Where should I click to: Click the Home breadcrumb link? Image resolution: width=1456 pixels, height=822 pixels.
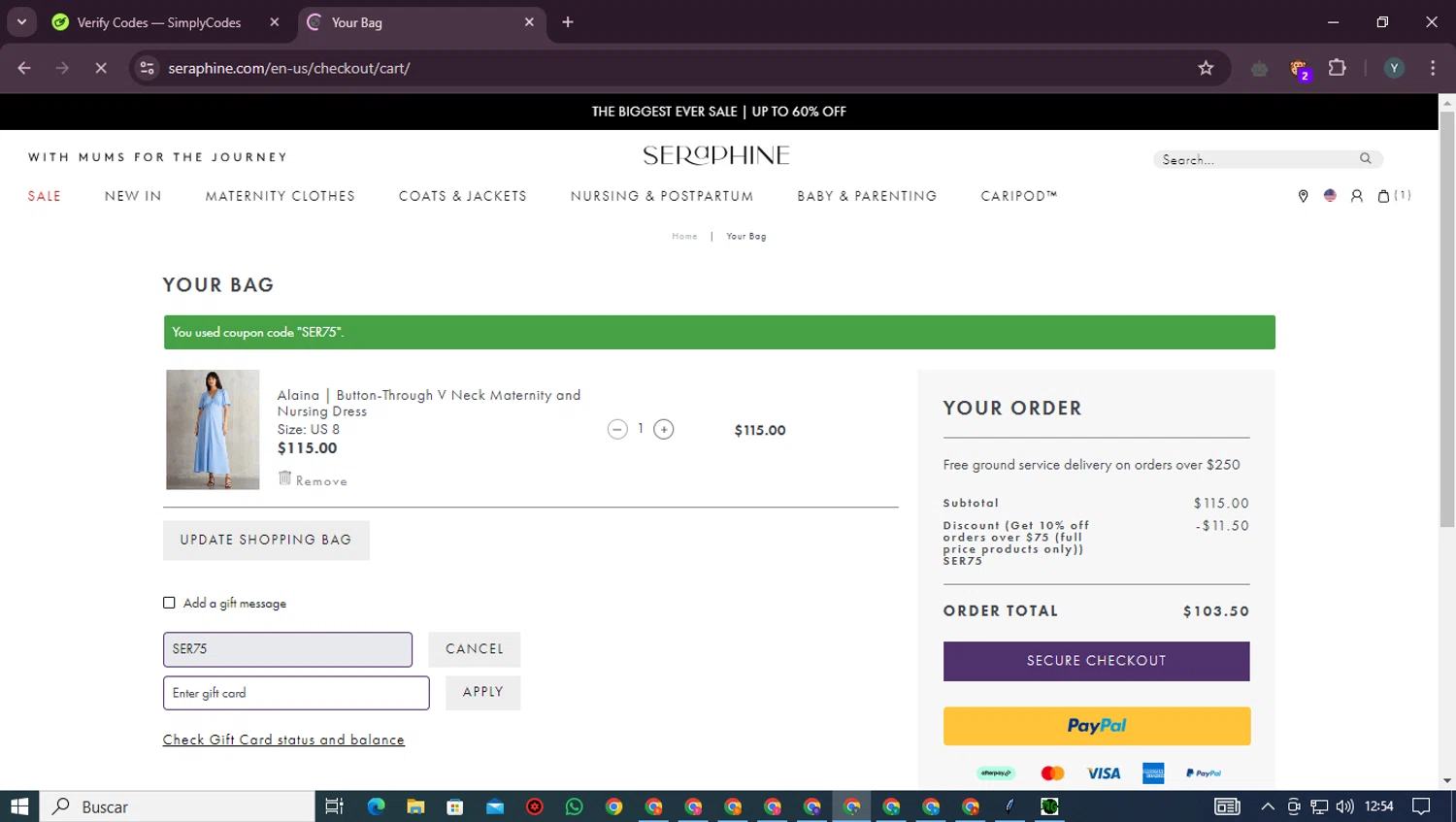click(684, 236)
